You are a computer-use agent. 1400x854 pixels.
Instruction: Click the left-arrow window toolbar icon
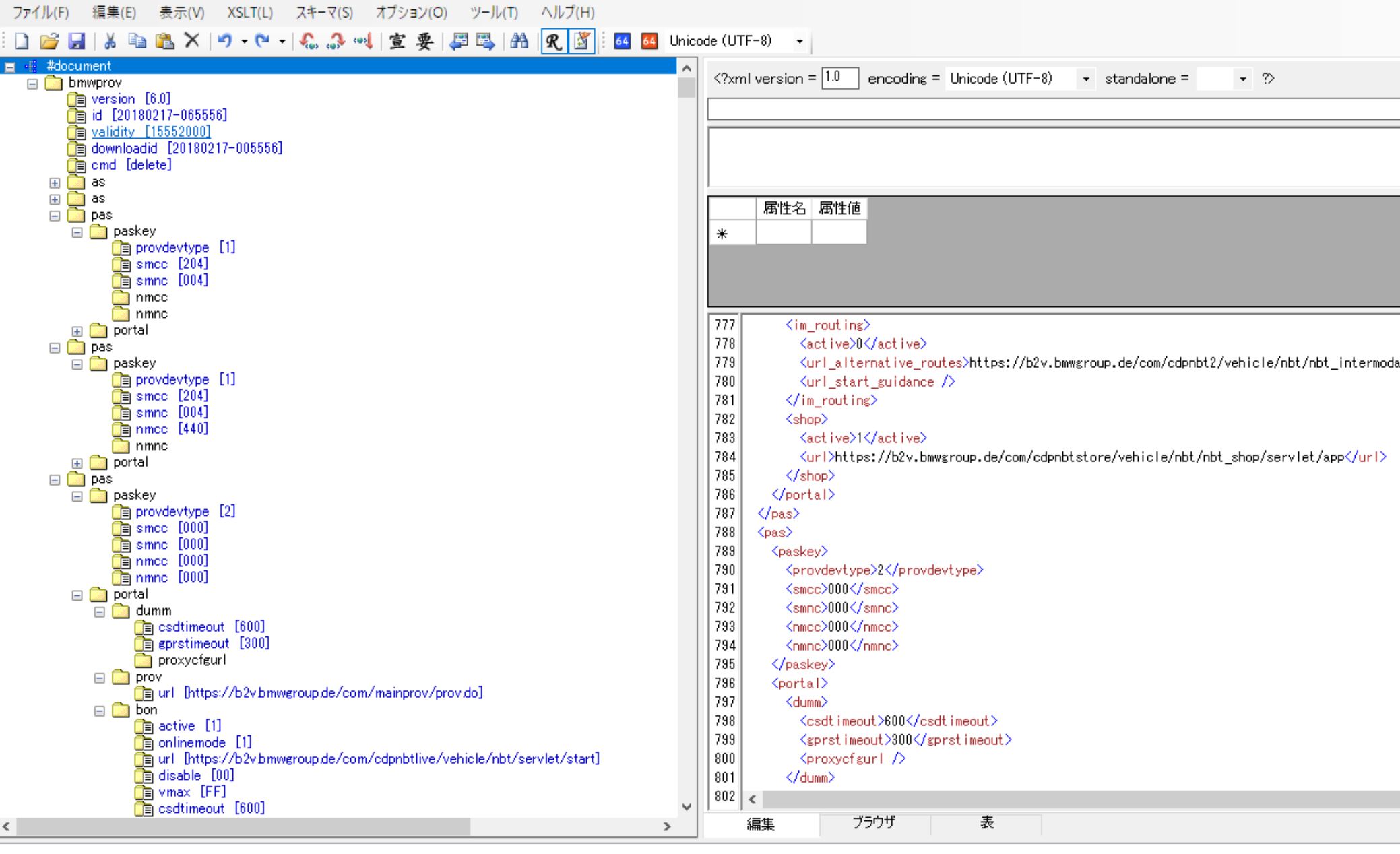point(459,41)
